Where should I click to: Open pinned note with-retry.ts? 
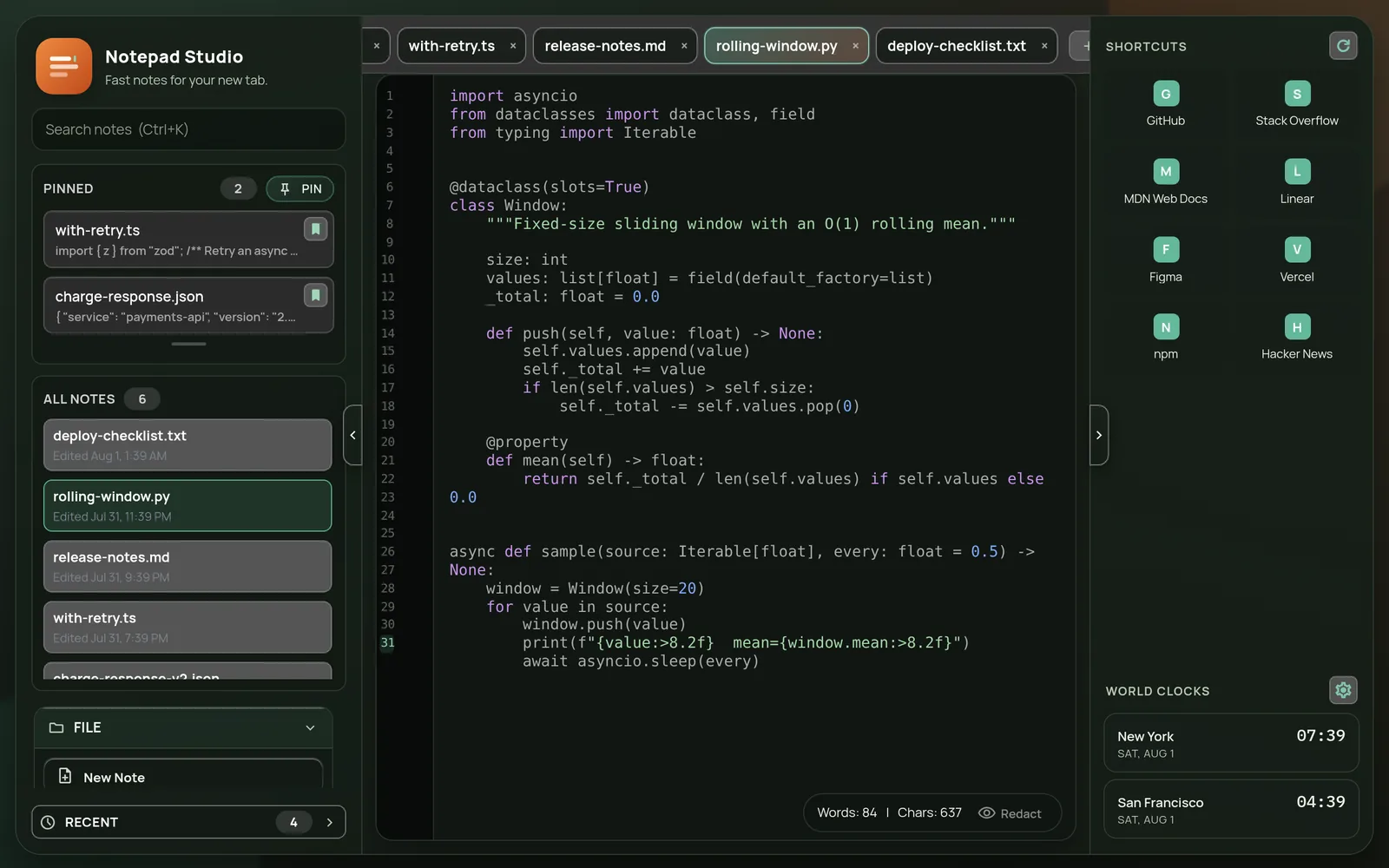[x=188, y=239]
